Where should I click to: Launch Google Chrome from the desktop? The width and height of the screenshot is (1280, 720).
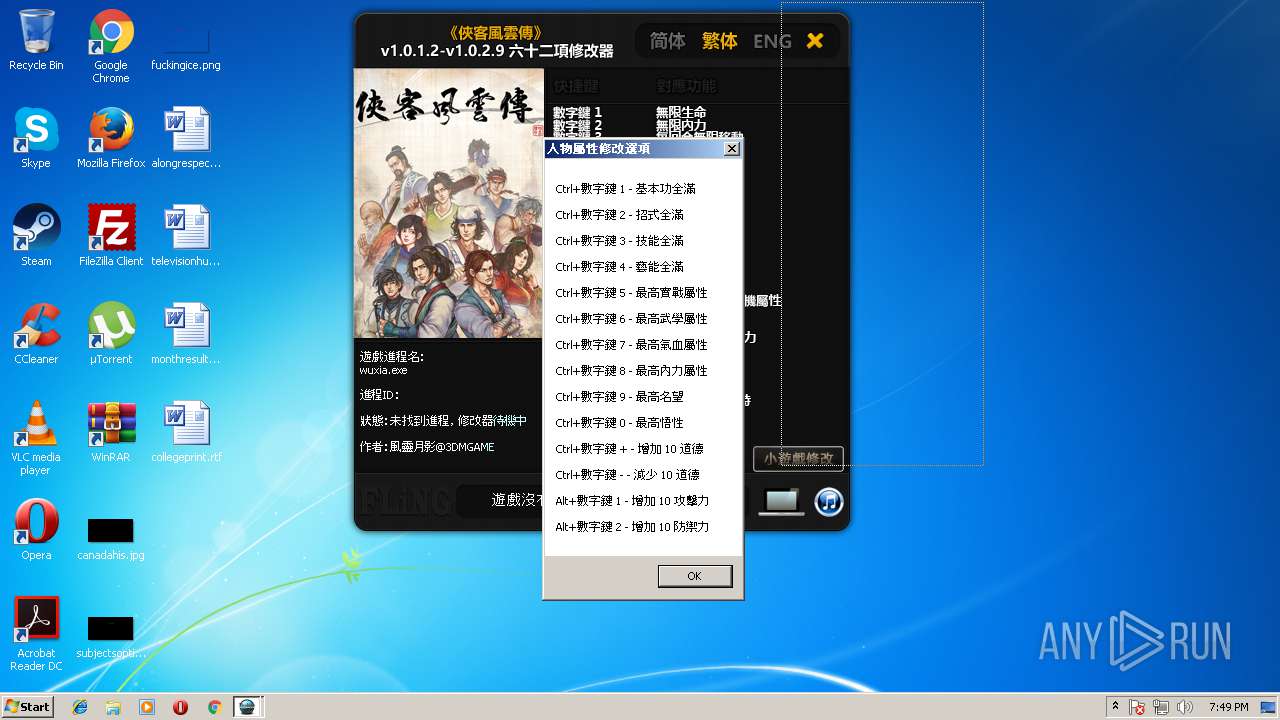tap(111, 46)
